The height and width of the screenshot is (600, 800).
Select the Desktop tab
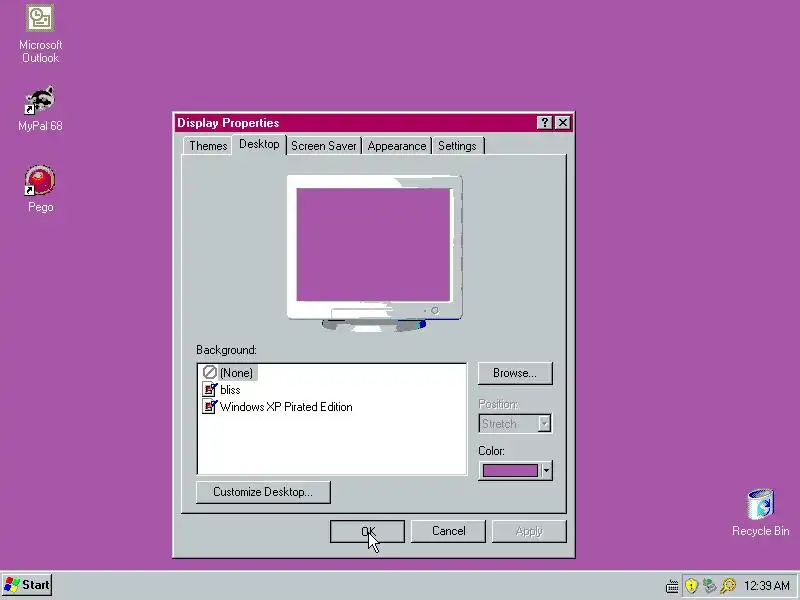pyautogui.click(x=259, y=144)
